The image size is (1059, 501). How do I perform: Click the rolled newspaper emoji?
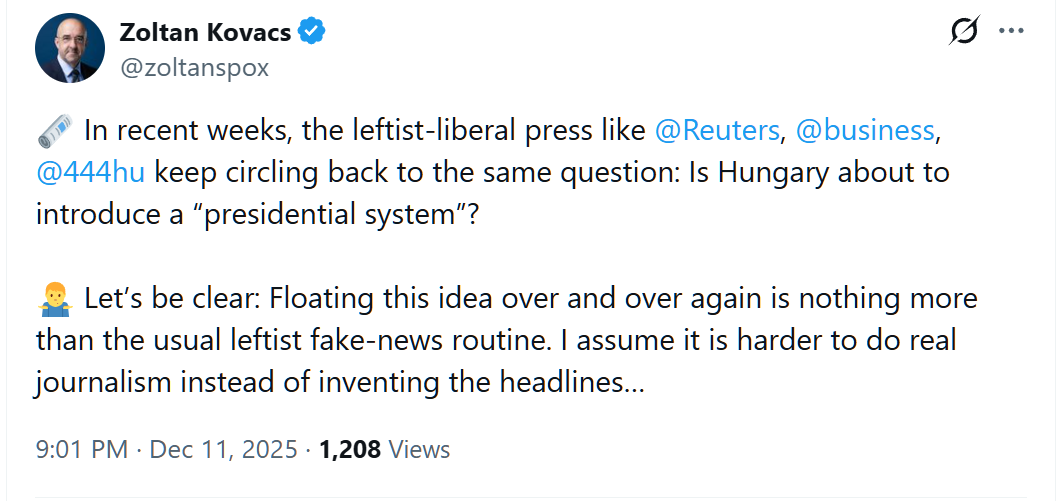tap(54, 130)
